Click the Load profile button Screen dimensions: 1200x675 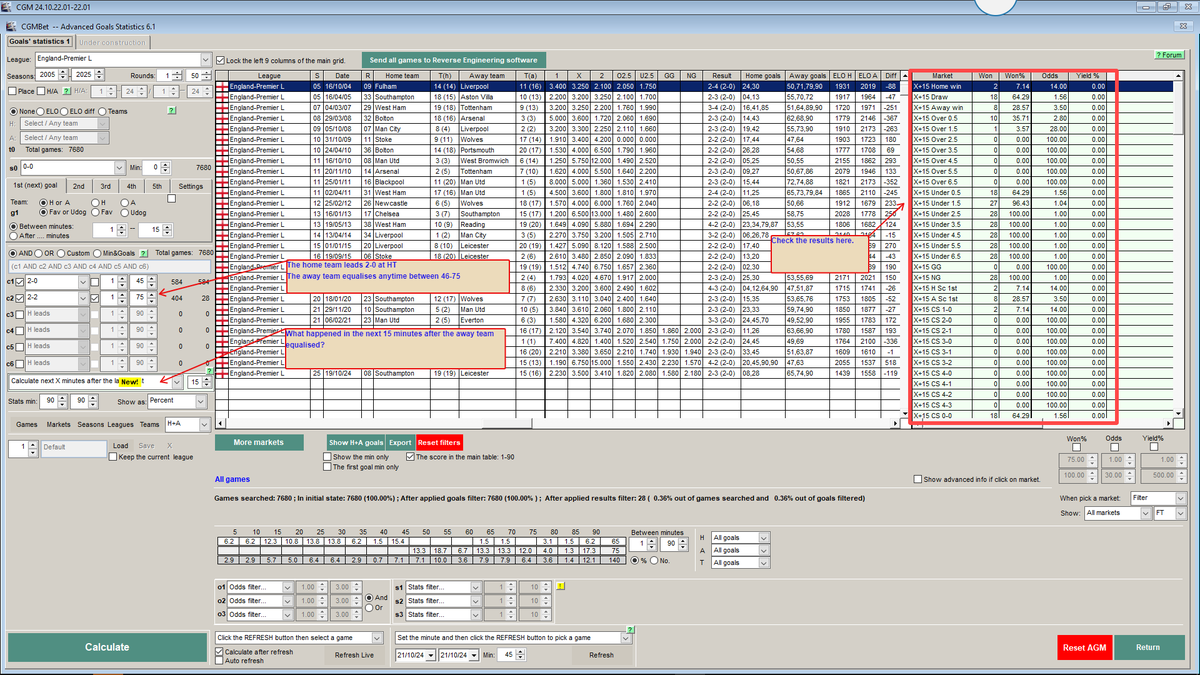[121, 446]
